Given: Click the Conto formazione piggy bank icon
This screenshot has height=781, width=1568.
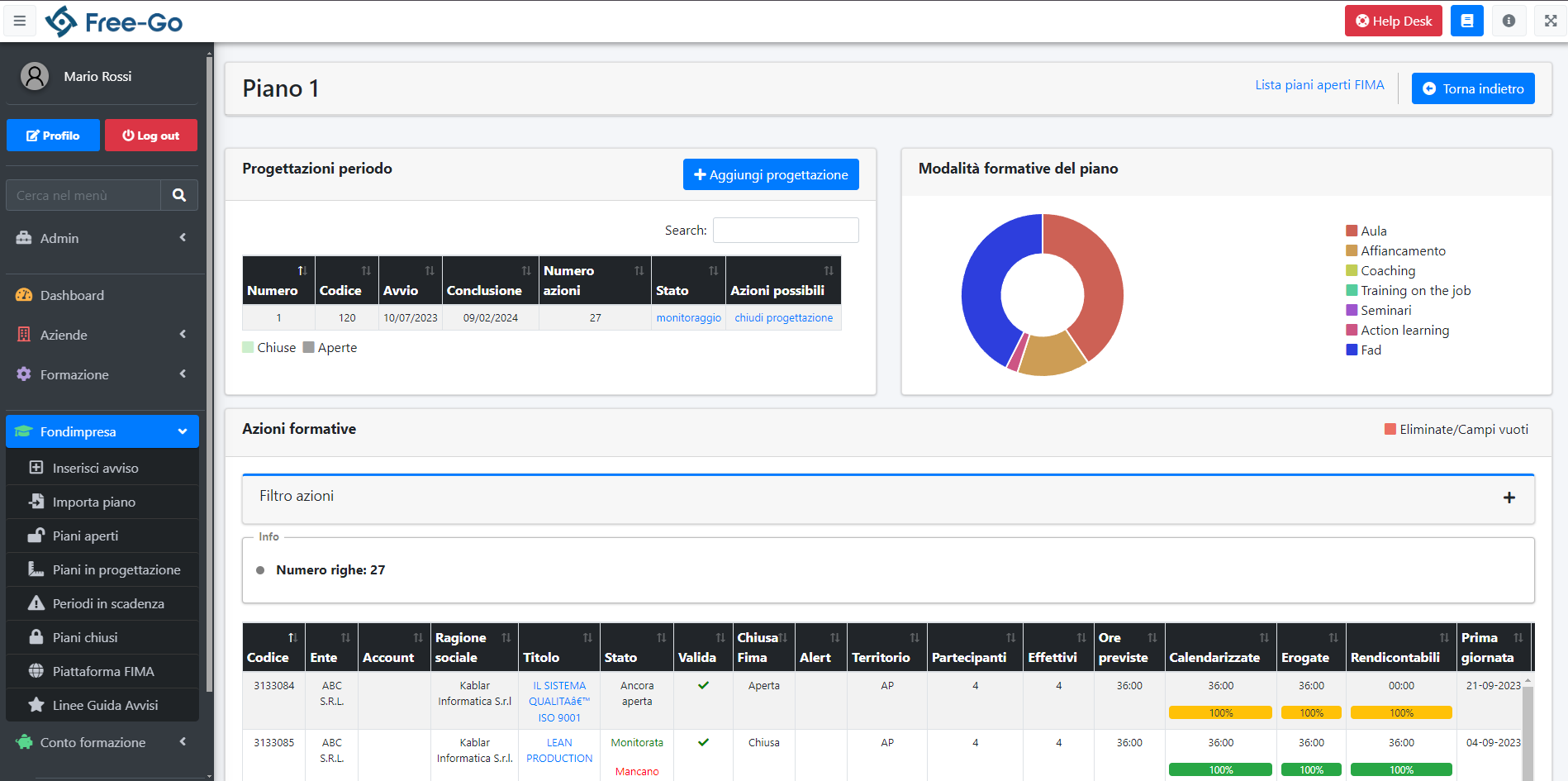Looking at the screenshot, I should (x=24, y=742).
